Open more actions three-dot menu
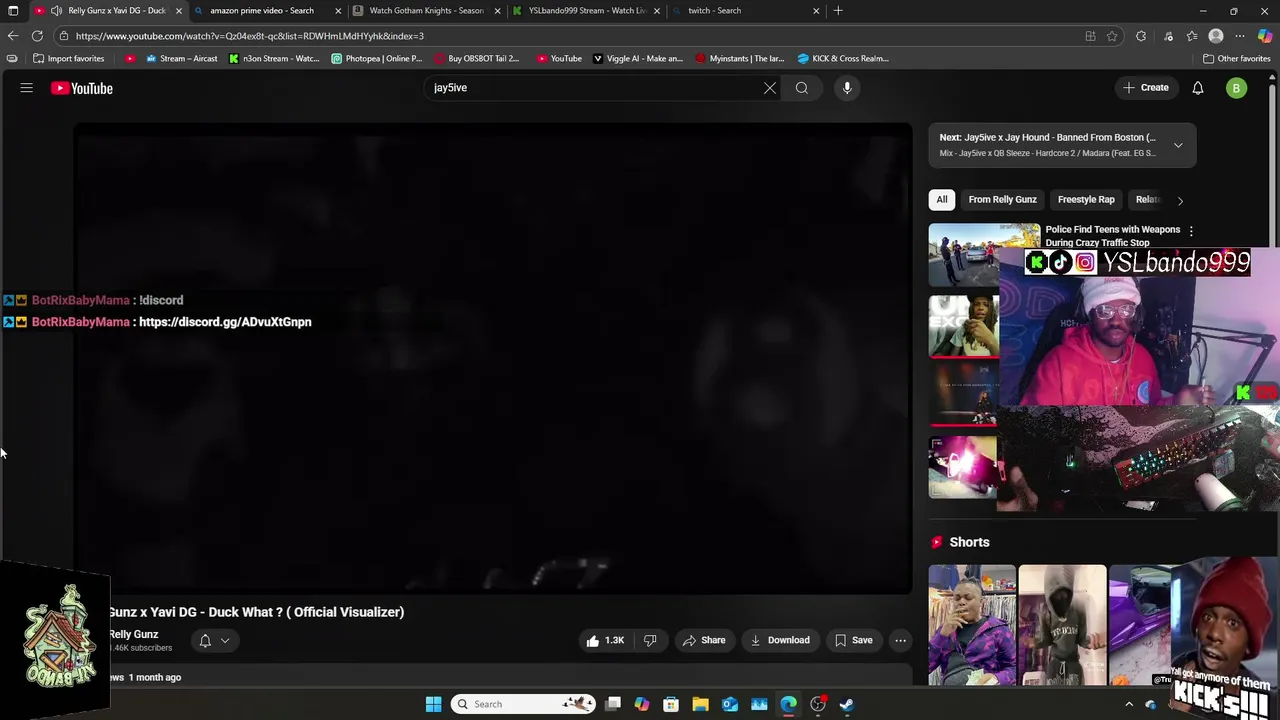 pyautogui.click(x=900, y=640)
